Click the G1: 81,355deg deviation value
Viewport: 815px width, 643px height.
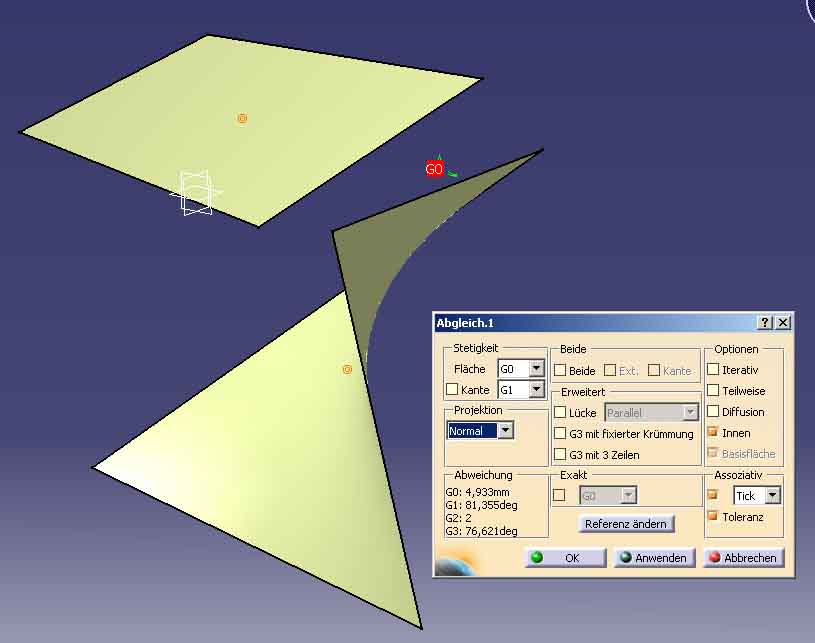481,505
